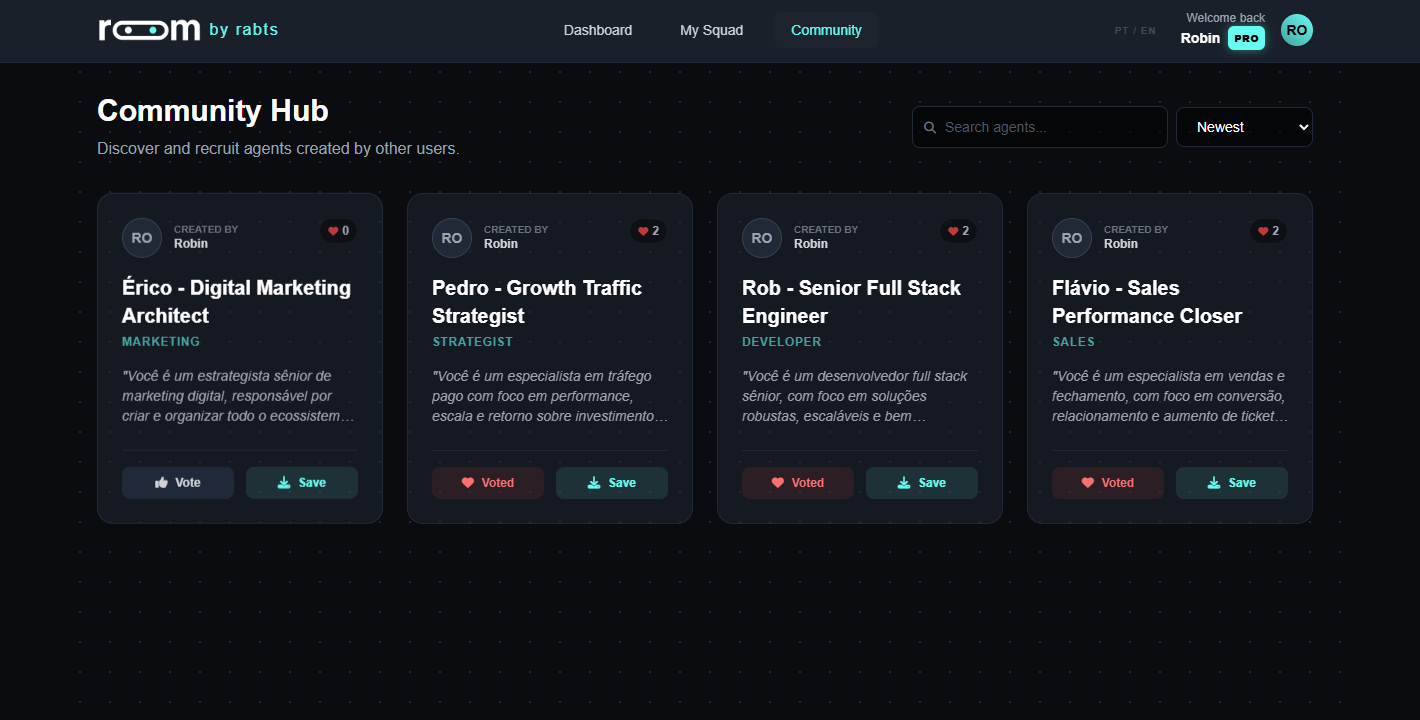Switch to the Community tab
The image size is (1420, 720).
[x=826, y=30]
